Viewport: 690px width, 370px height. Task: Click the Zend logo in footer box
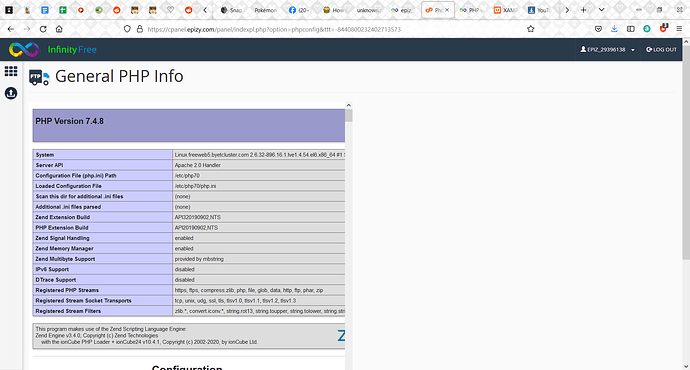(x=341, y=336)
